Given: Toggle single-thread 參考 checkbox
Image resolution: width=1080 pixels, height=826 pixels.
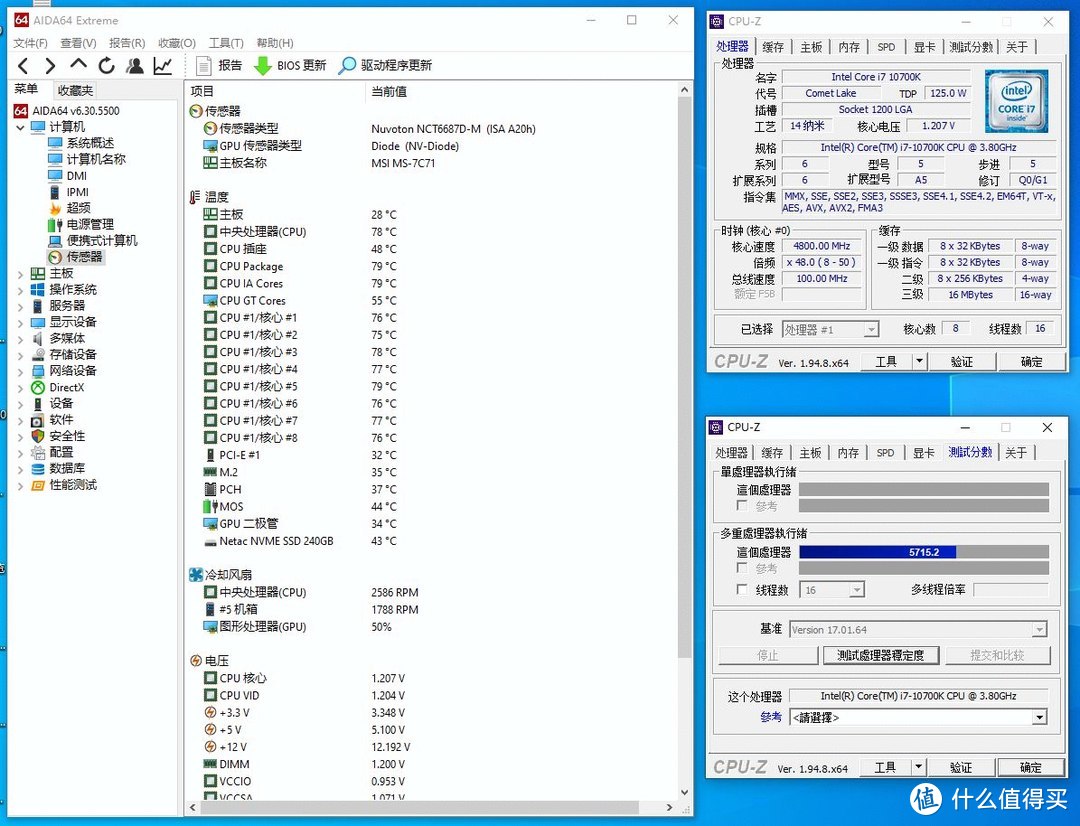Looking at the screenshot, I should (742, 506).
